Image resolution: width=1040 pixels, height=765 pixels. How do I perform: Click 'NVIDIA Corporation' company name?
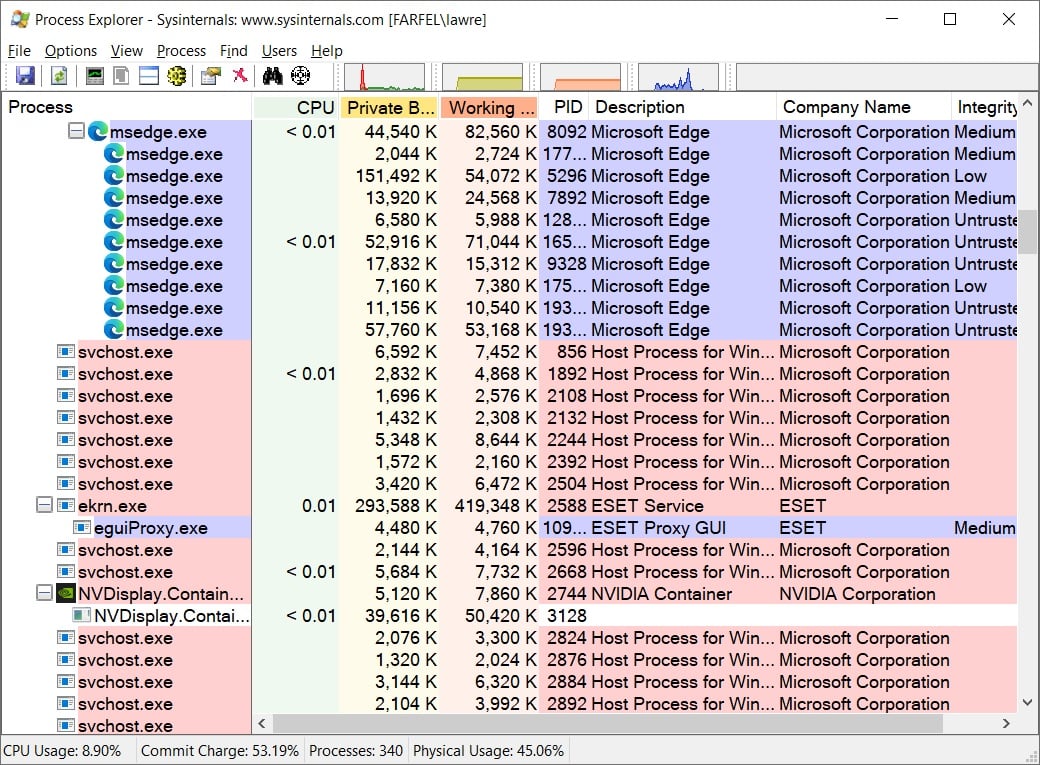pyautogui.click(x=857, y=593)
